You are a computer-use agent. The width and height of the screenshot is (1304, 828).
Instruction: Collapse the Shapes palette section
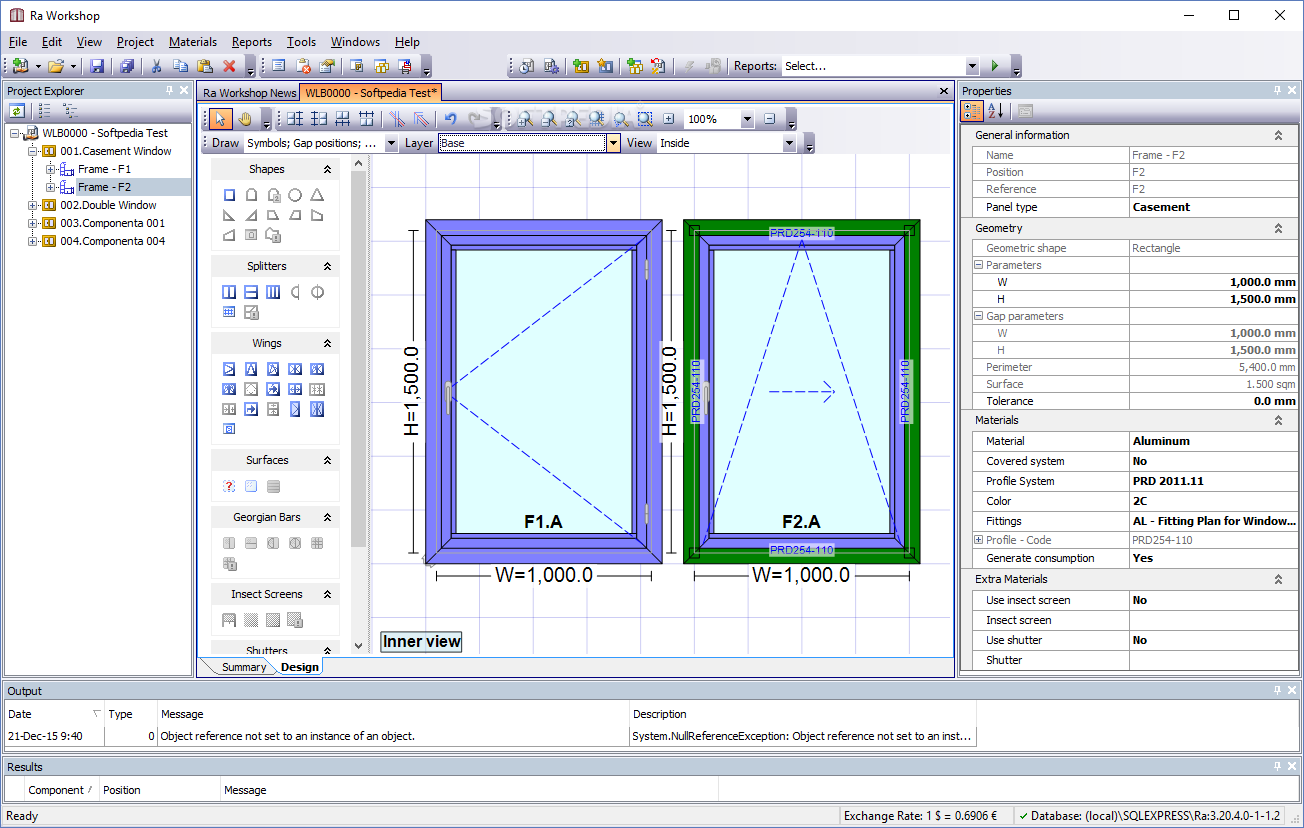tap(327, 170)
